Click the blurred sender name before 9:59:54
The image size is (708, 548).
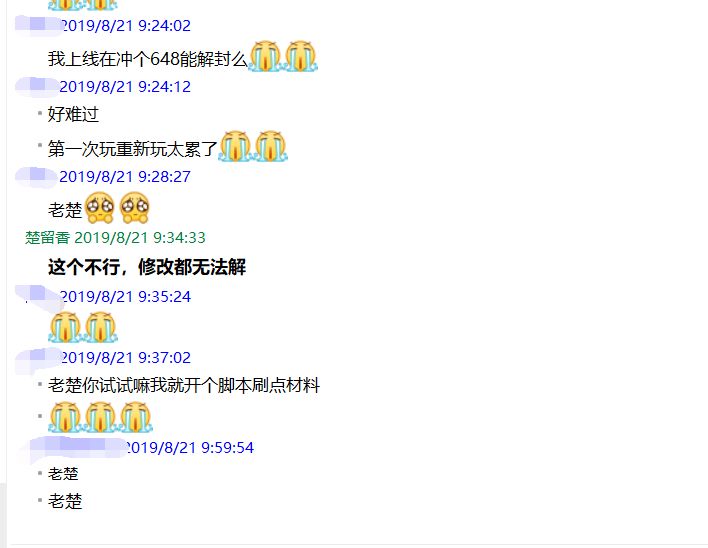coord(72,448)
